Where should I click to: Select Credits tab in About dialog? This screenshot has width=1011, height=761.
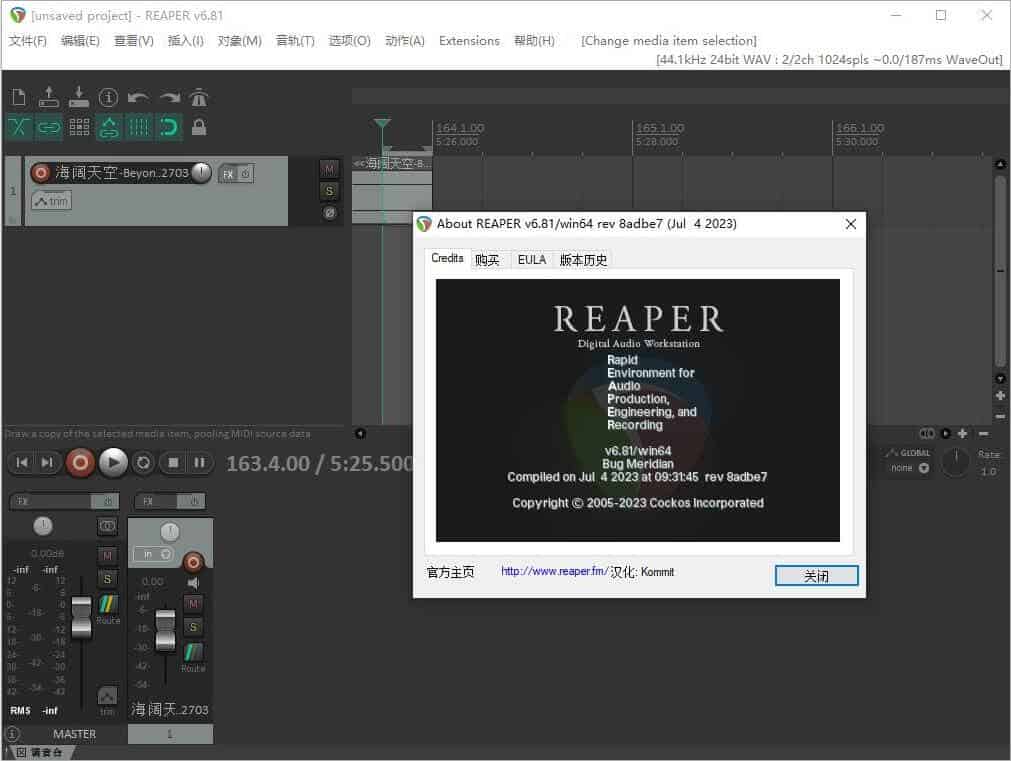(447, 258)
